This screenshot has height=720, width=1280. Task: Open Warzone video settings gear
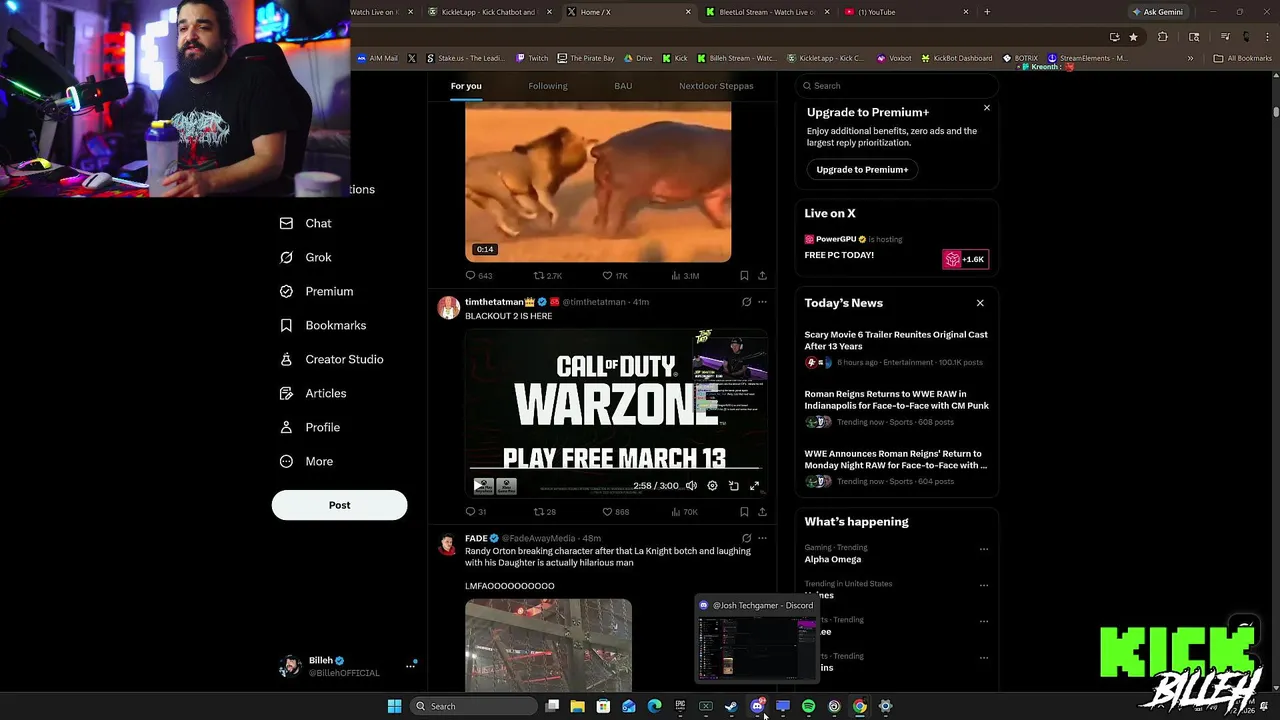click(712, 486)
